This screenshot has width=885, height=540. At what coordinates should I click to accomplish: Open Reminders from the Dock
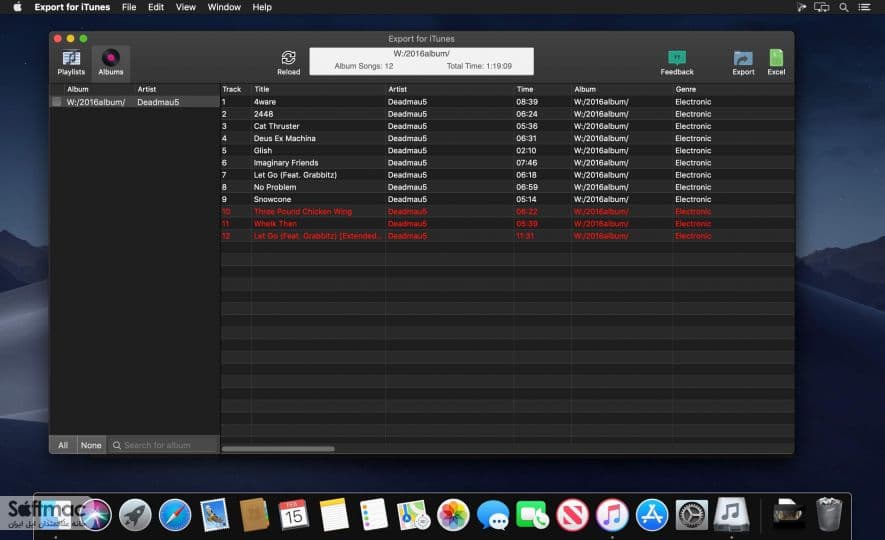(x=374, y=515)
